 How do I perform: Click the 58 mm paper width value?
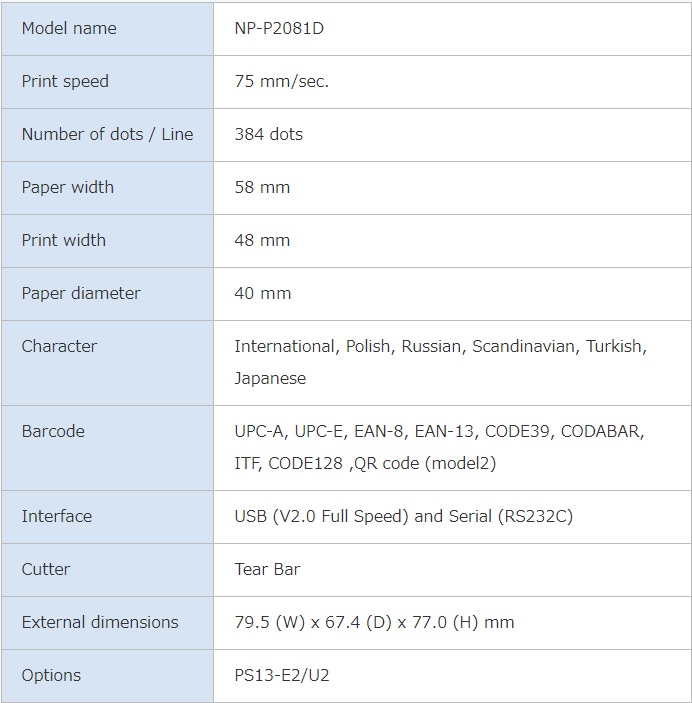pos(262,187)
